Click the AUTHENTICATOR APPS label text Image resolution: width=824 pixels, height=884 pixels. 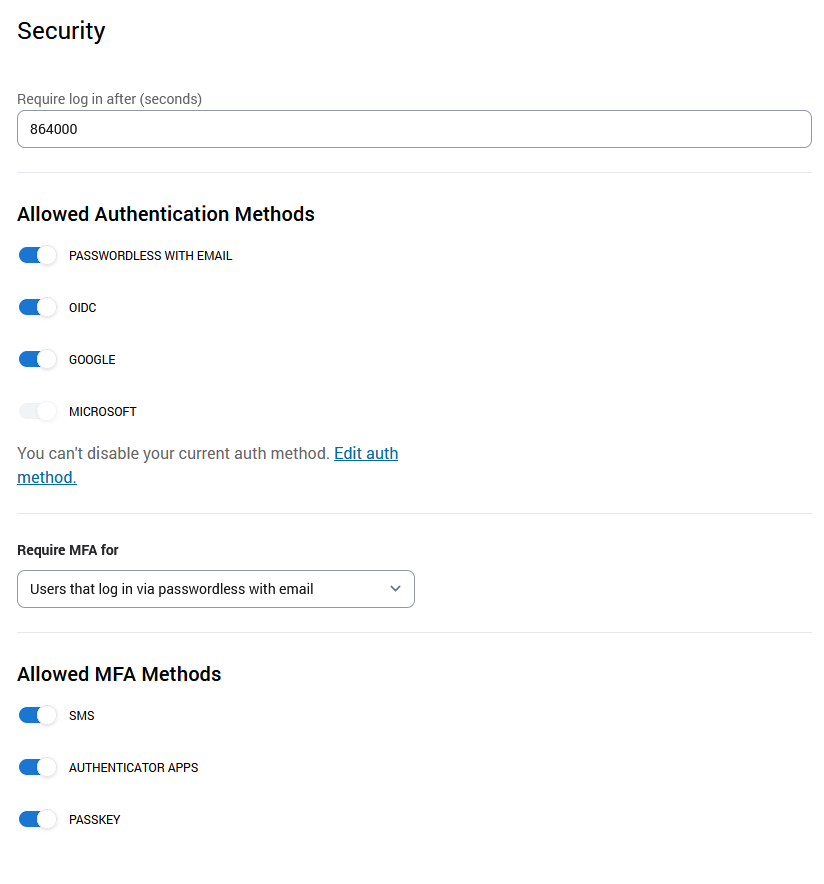[x=133, y=768]
